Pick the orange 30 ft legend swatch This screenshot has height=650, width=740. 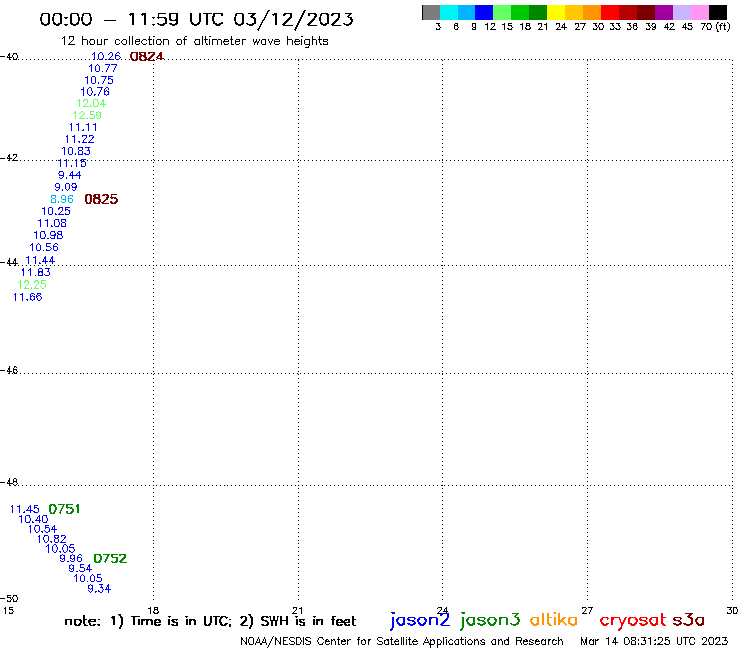(592, 12)
